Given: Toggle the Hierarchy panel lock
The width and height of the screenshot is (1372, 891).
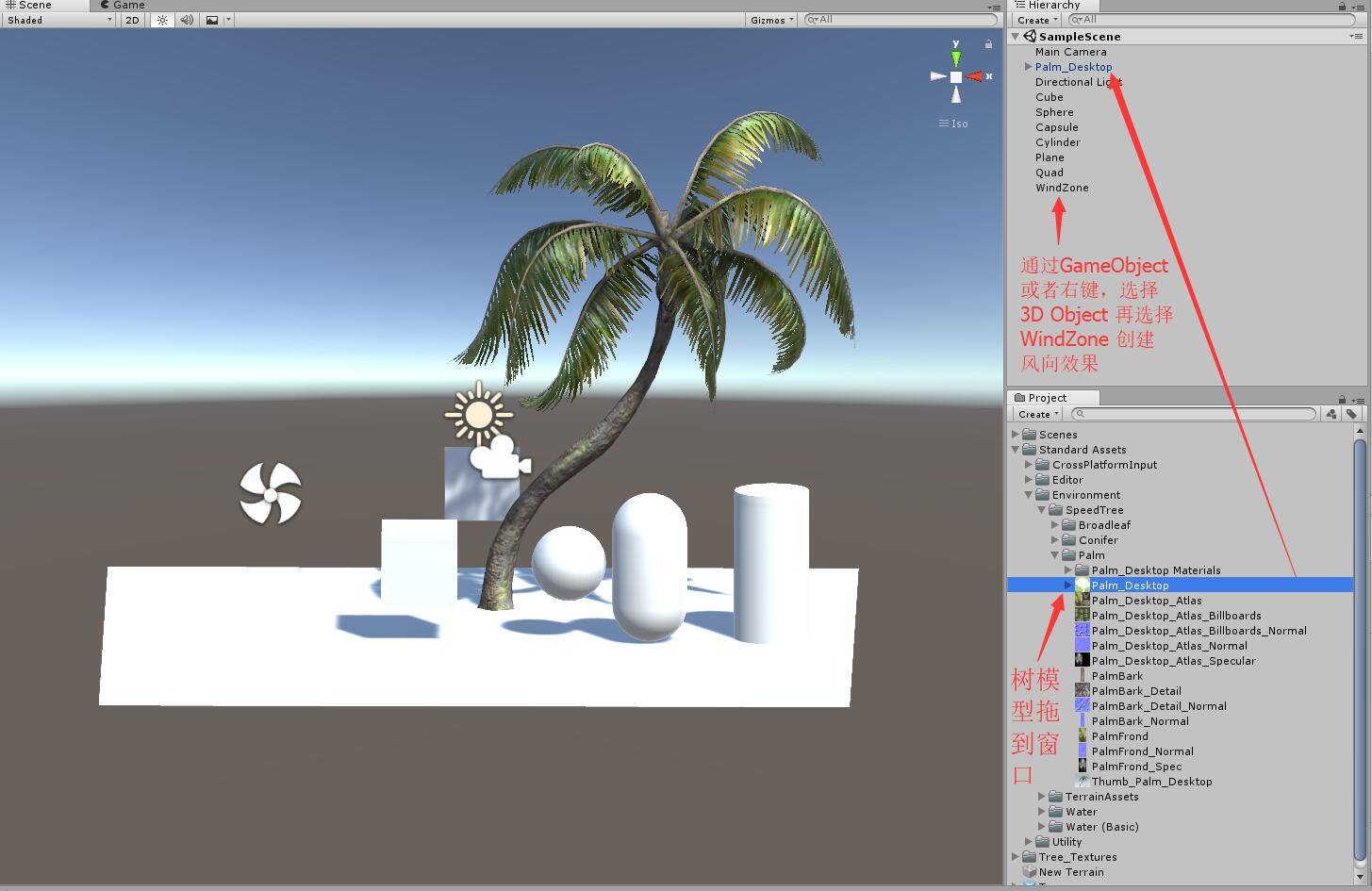Looking at the screenshot, I should (1342, 7).
